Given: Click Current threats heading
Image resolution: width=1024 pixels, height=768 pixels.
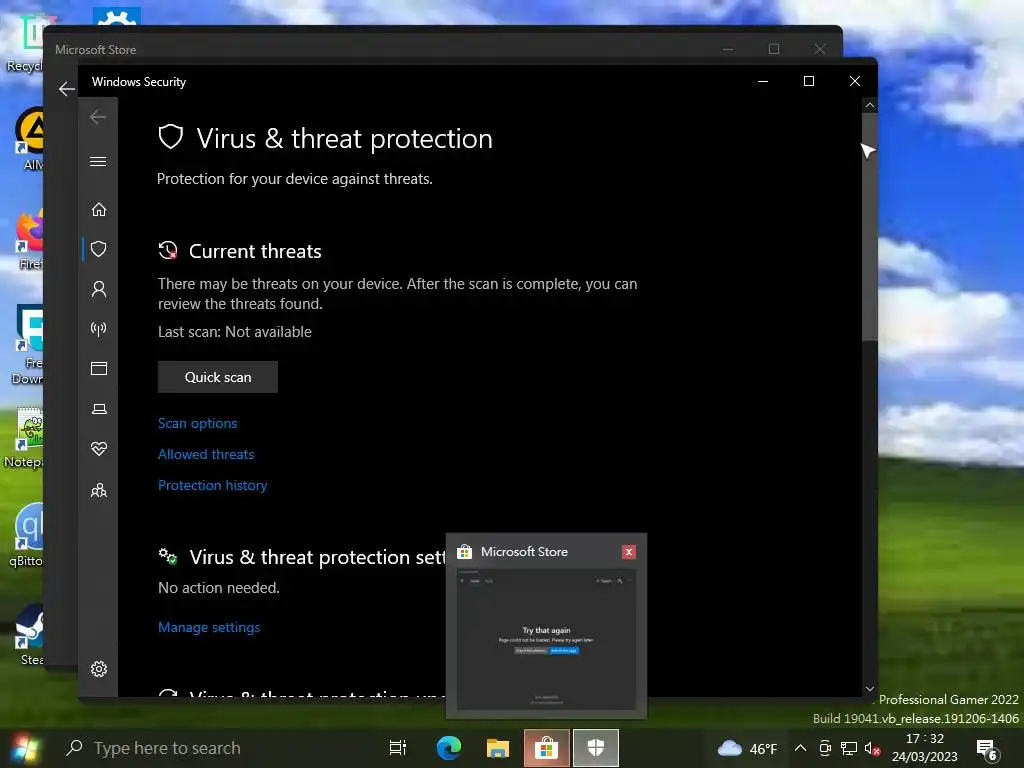Looking at the screenshot, I should [255, 251].
